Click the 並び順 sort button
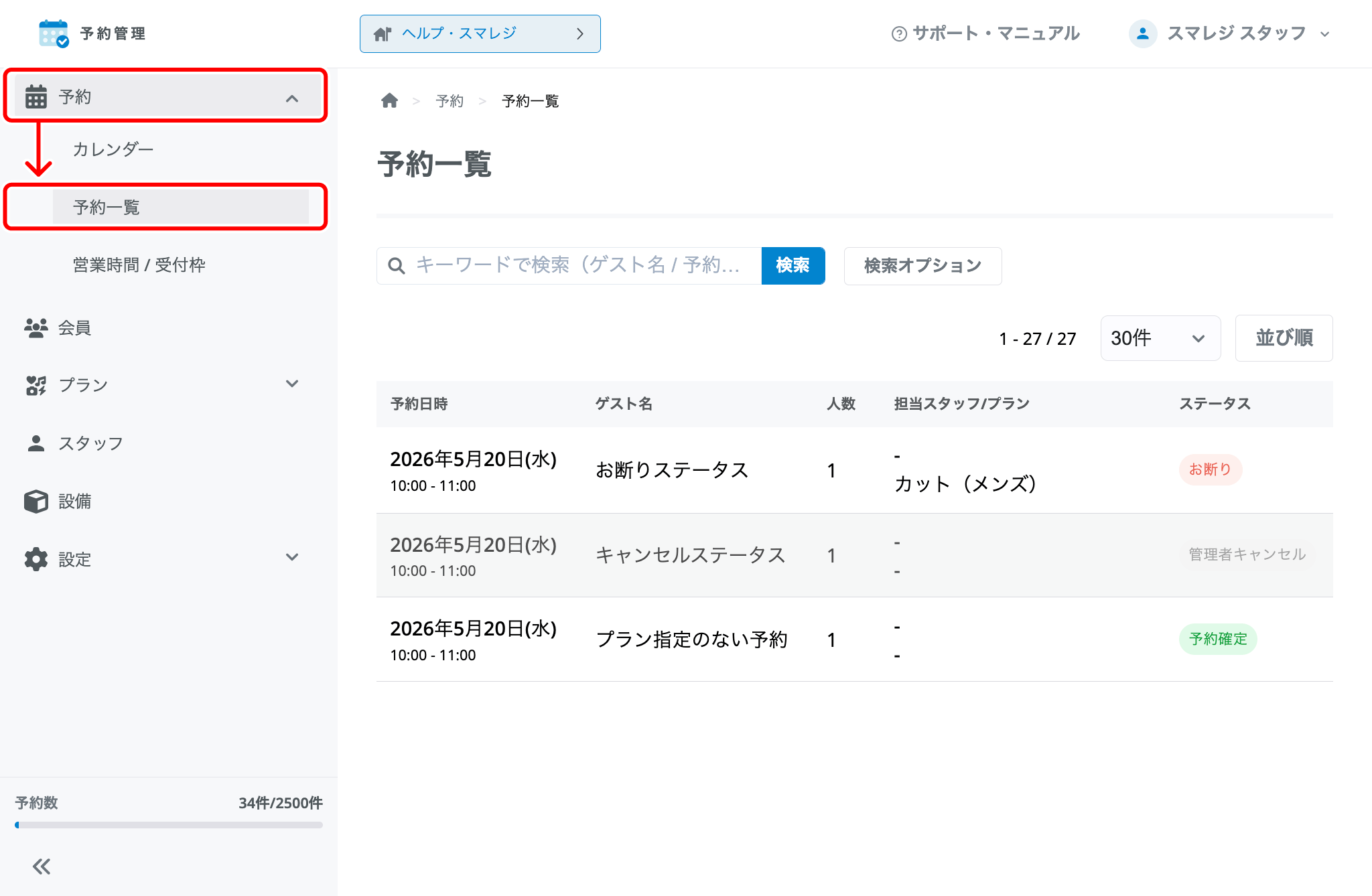1372x896 pixels. [x=1284, y=338]
